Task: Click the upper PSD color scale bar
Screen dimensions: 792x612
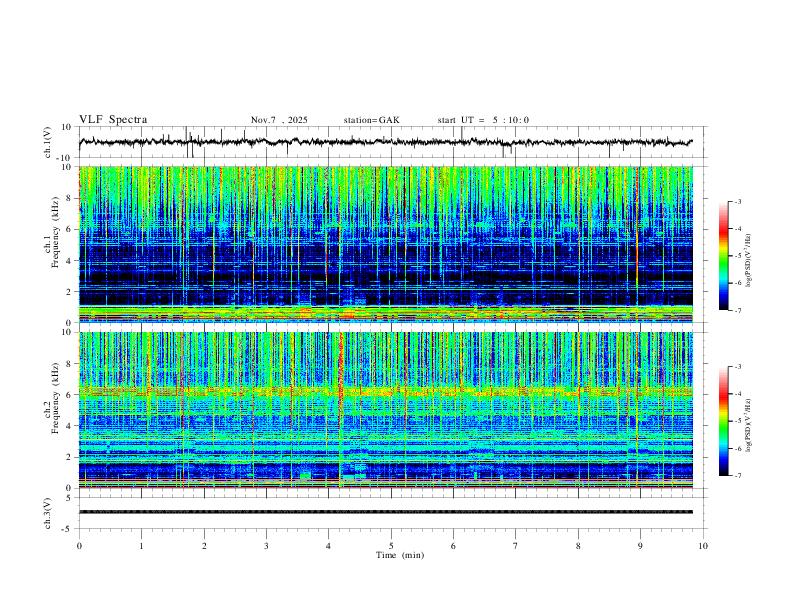Action: point(723,256)
